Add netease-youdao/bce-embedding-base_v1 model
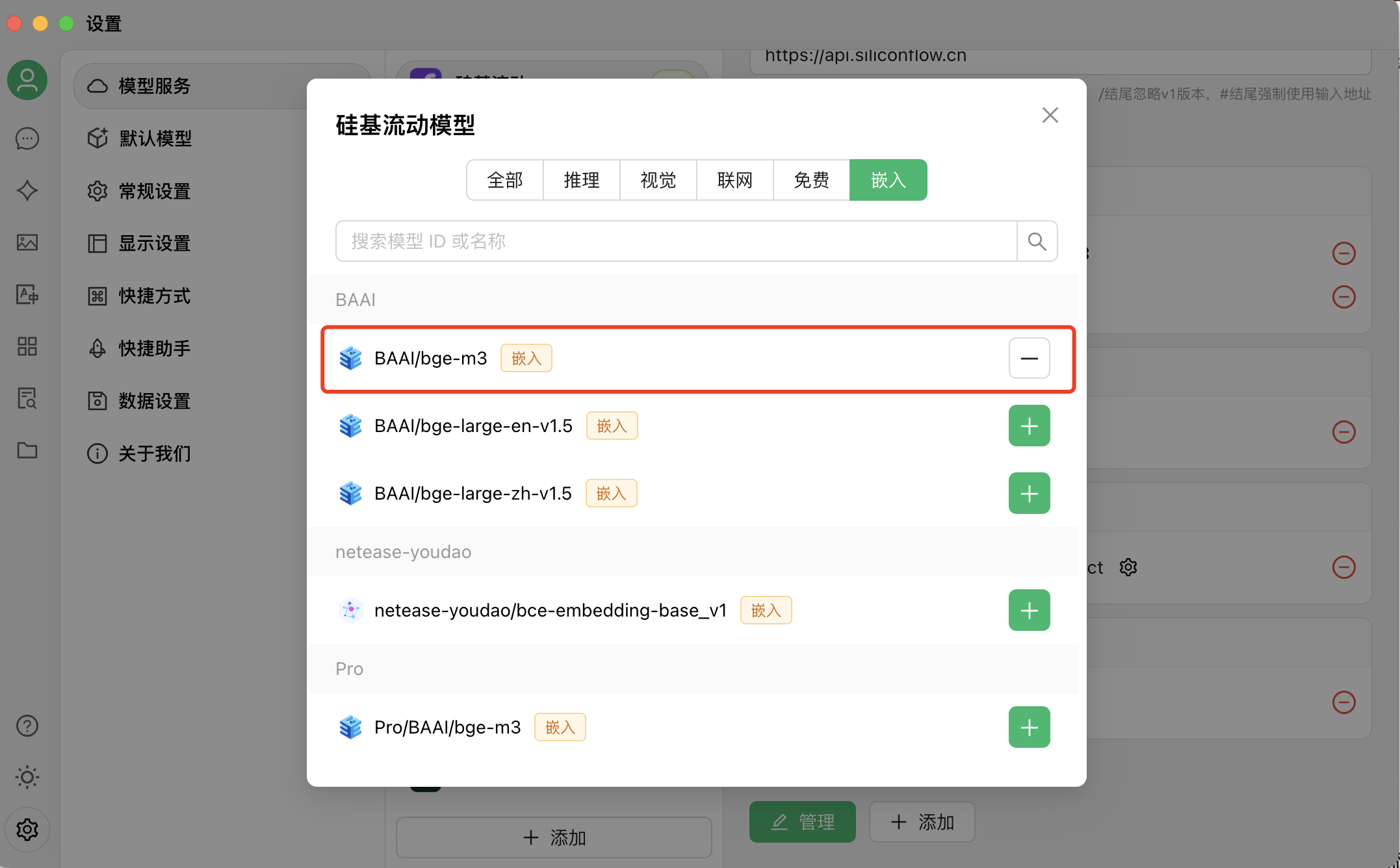1400x868 pixels. point(1029,610)
